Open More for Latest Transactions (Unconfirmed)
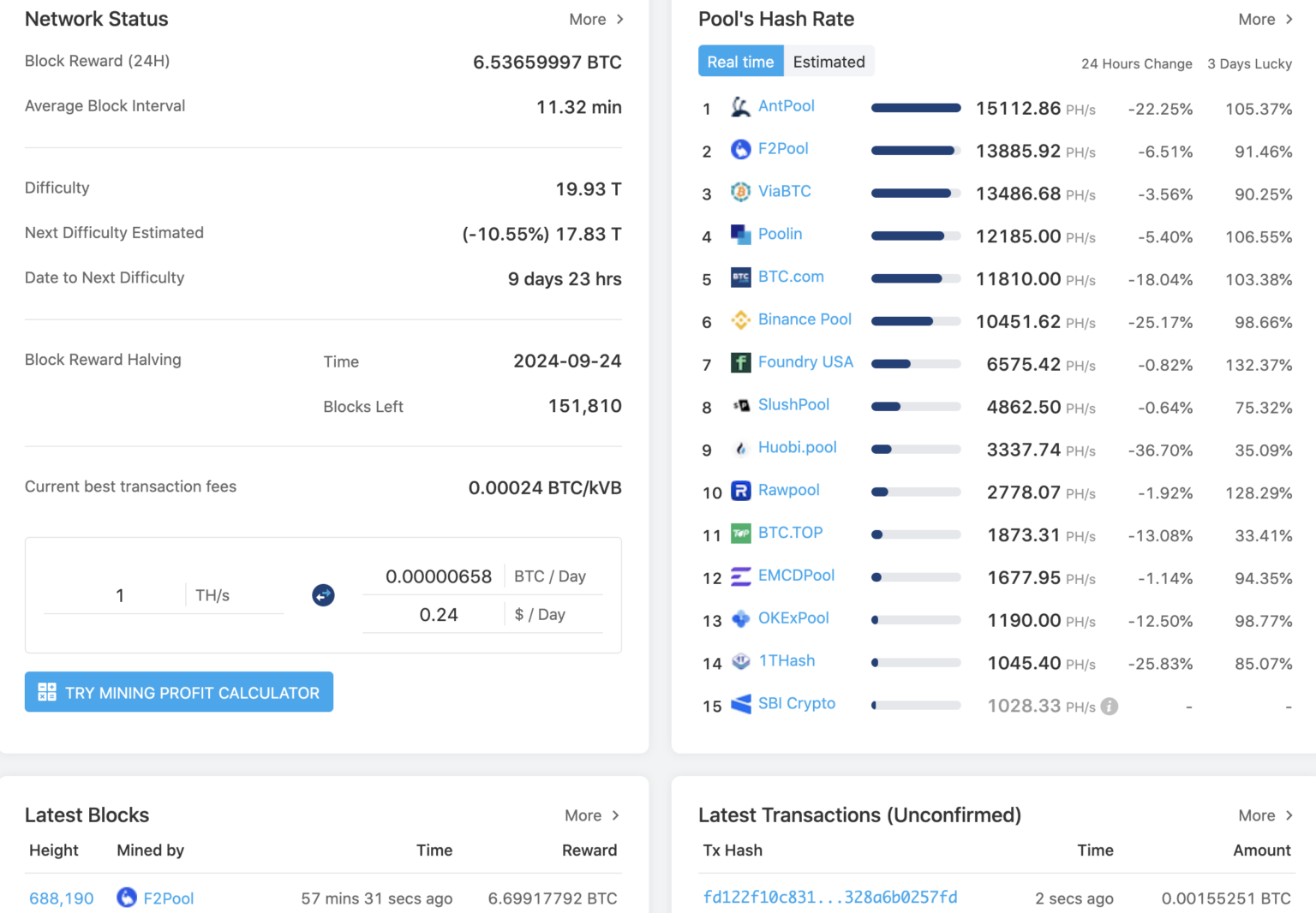Viewport: 1316px width, 913px height. tap(1265, 815)
